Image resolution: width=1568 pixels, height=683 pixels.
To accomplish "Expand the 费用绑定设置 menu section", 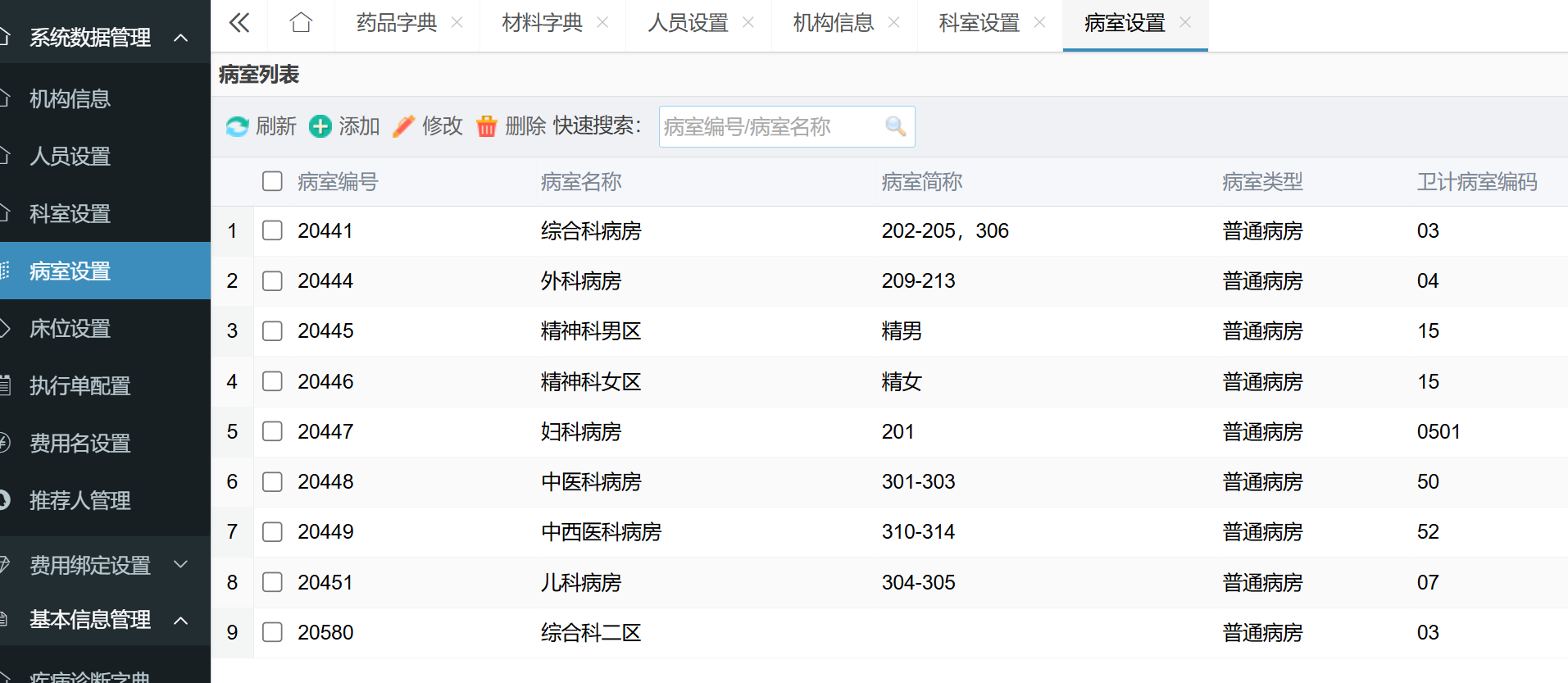I will [x=181, y=565].
